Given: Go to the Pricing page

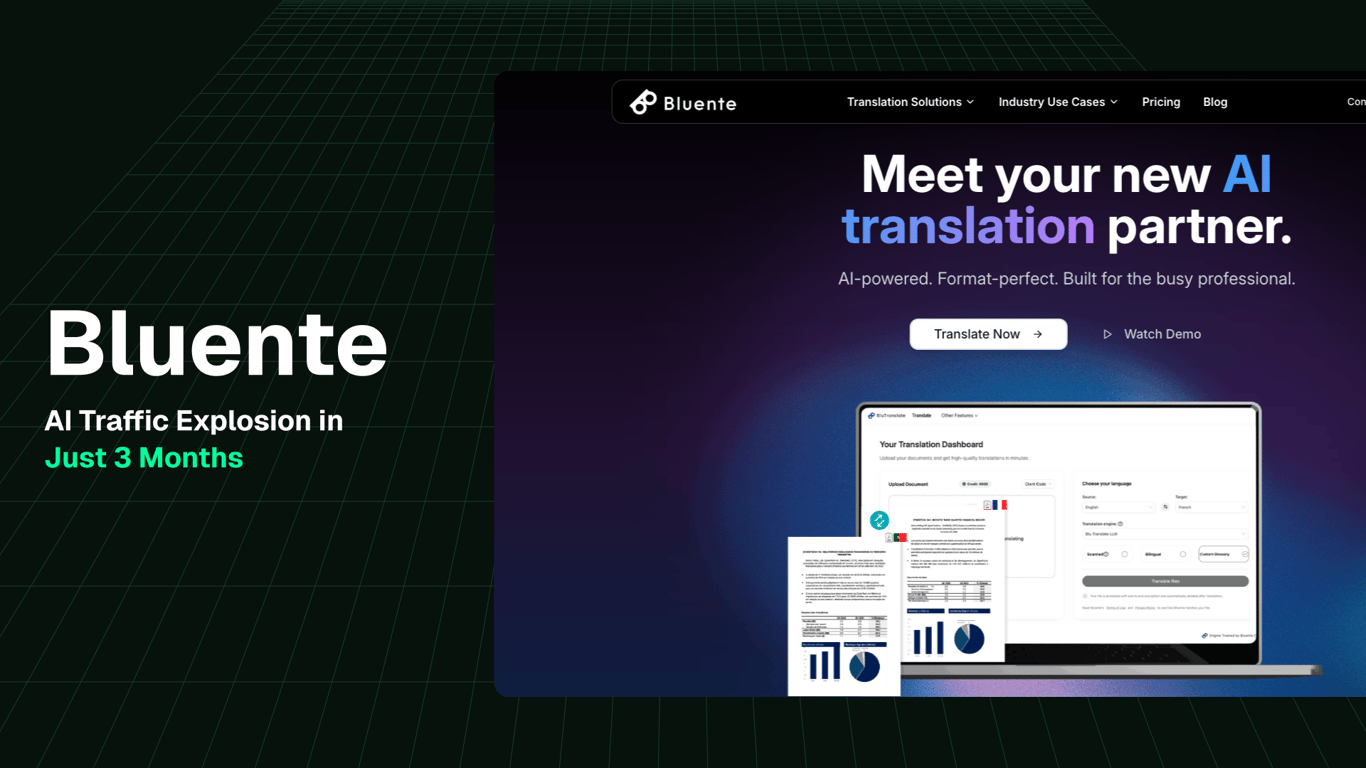Looking at the screenshot, I should tap(1161, 102).
